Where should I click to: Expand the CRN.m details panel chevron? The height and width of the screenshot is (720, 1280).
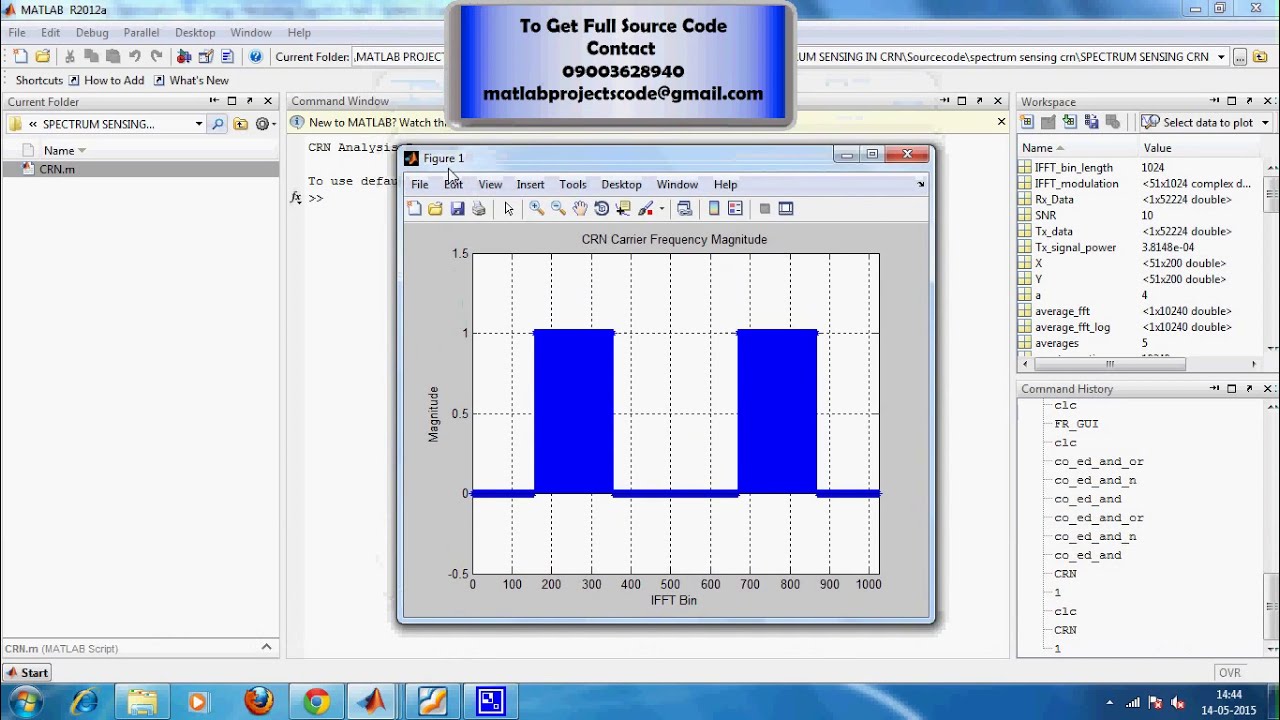pos(266,647)
